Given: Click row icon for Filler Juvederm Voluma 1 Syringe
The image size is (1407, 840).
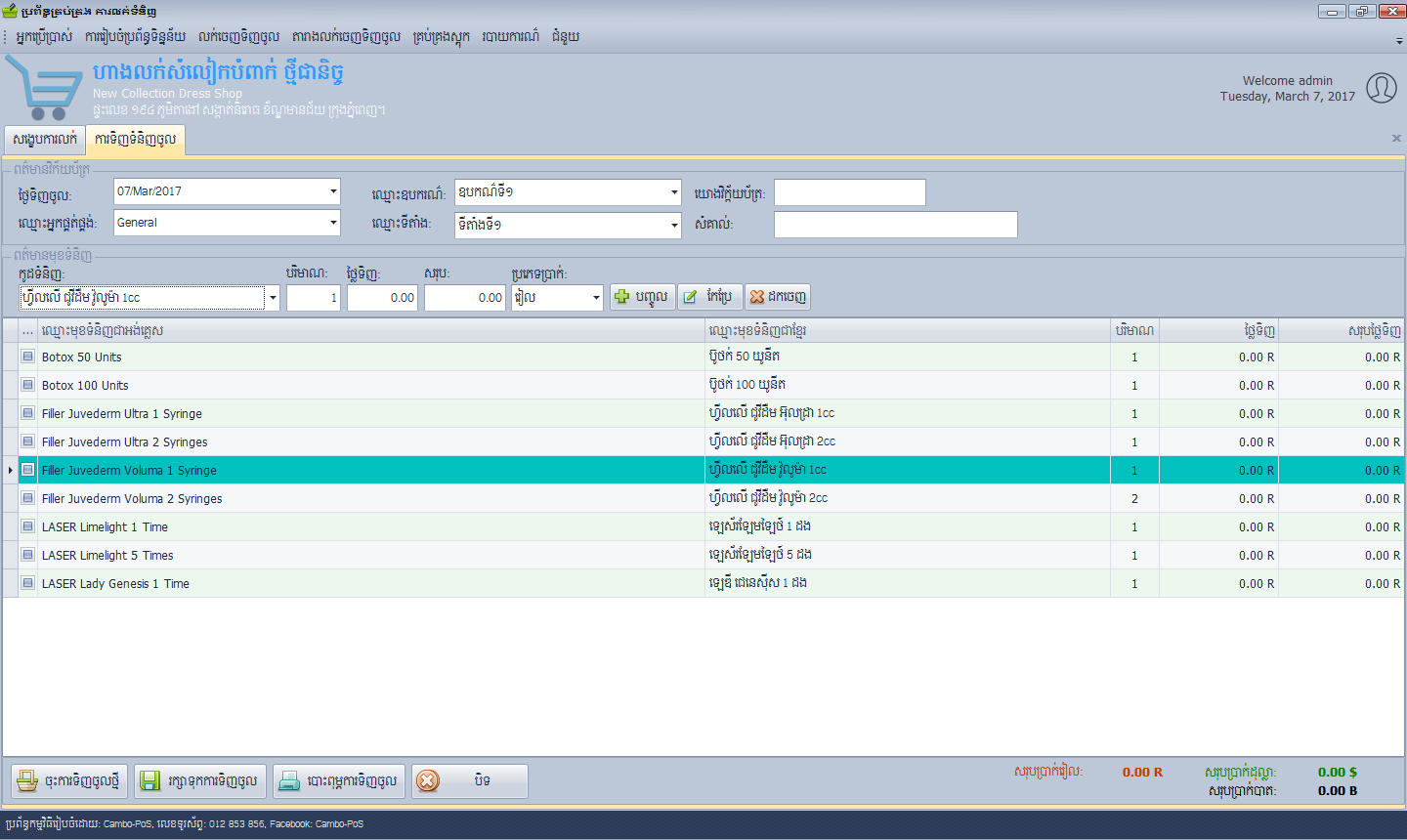Looking at the screenshot, I should (x=28, y=470).
